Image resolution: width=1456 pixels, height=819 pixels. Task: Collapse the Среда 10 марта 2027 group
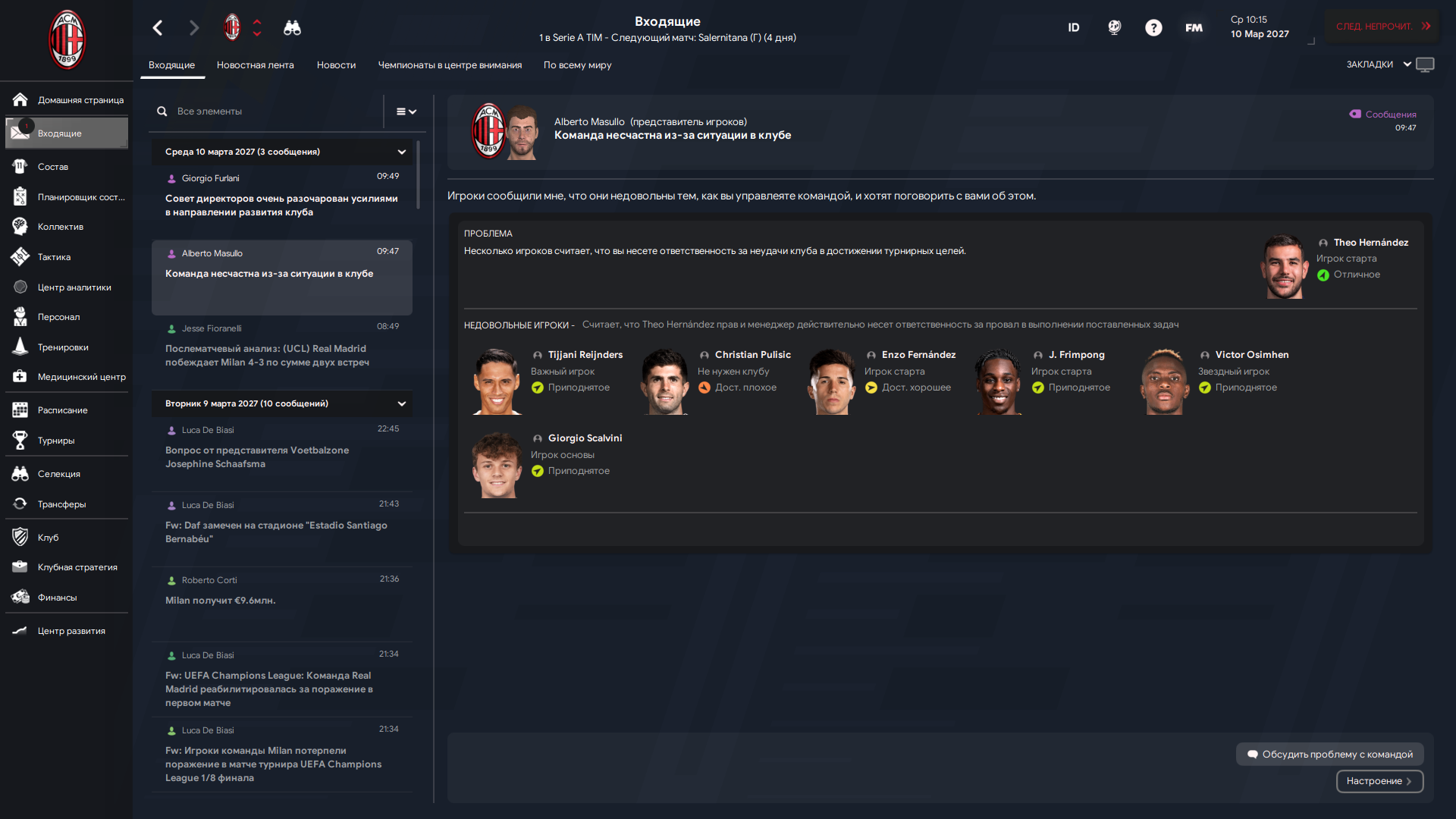(x=402, y=152)
